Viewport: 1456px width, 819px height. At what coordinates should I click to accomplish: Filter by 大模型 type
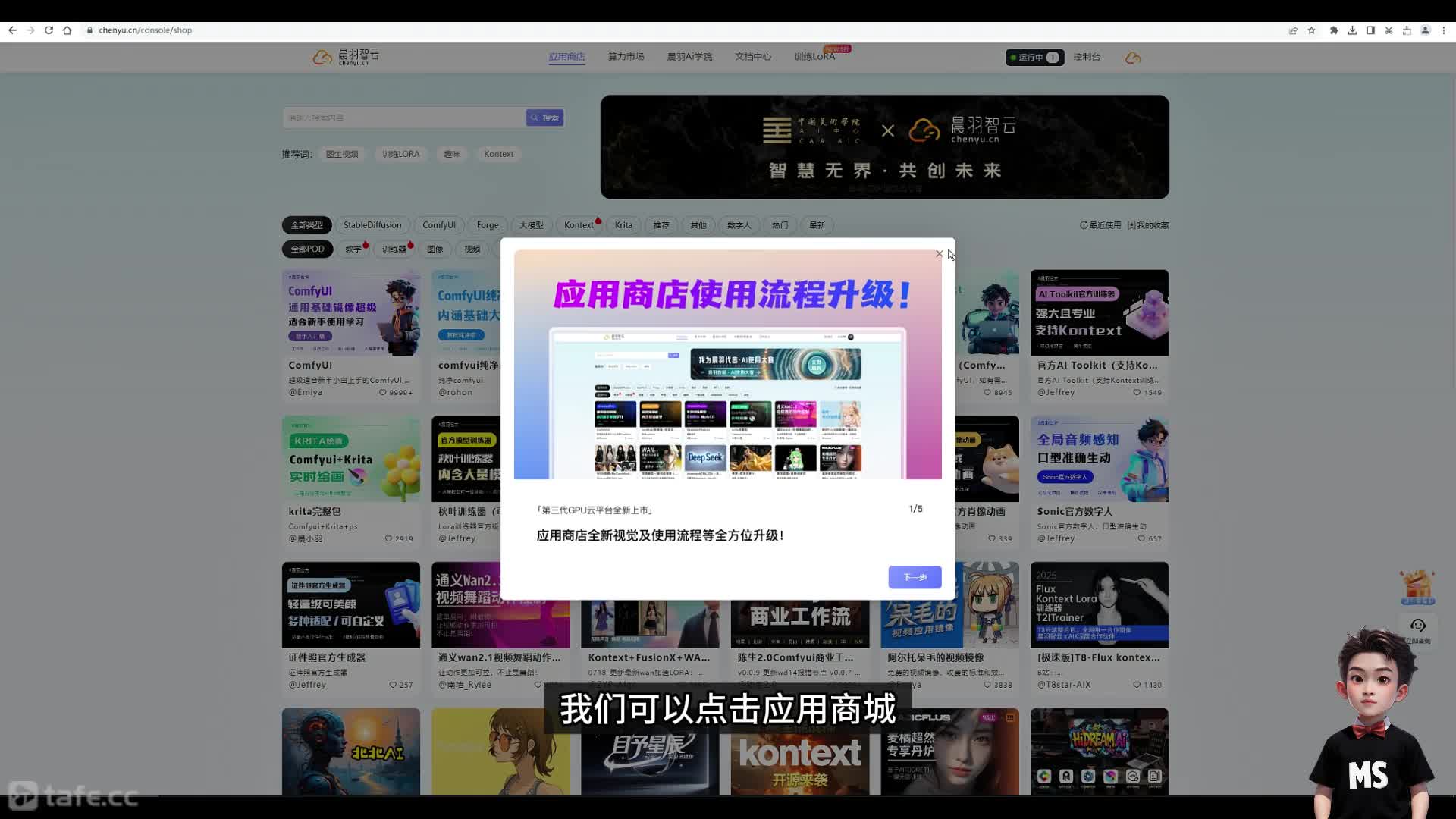click(531, 225)
